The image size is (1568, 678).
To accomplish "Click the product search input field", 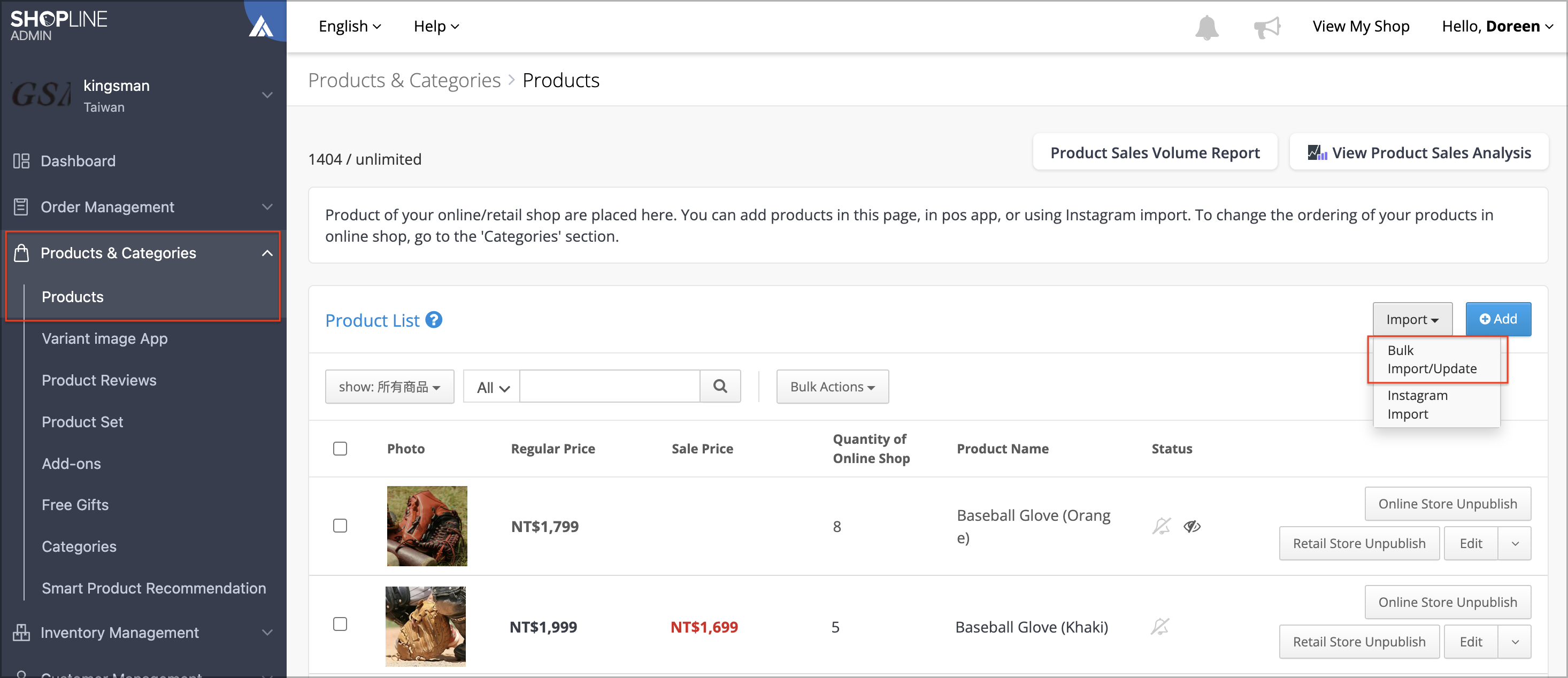I will click(x=609, y=387).
